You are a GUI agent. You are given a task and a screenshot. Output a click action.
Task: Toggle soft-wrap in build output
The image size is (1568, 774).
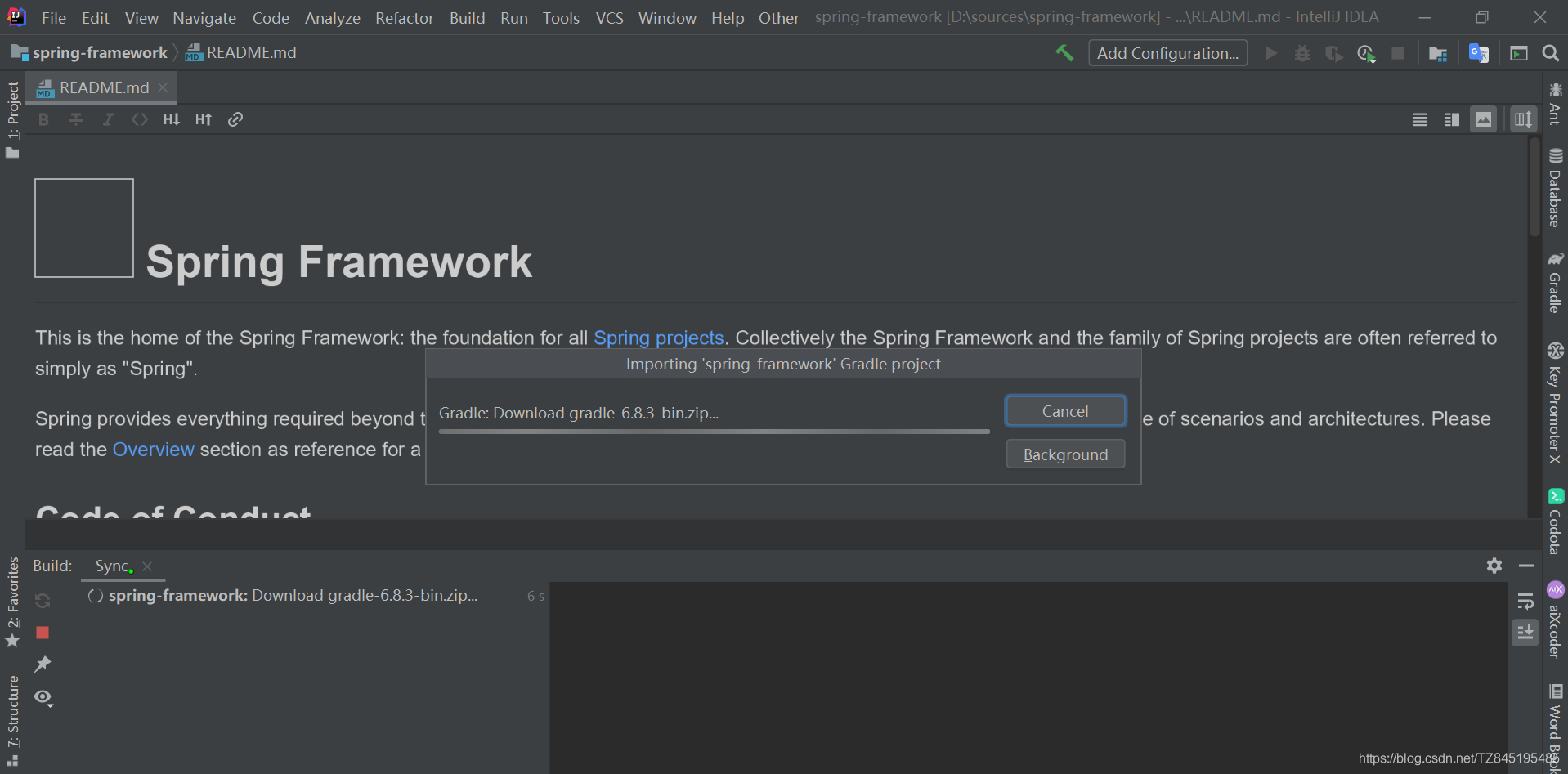click(x=1525, y=602)
